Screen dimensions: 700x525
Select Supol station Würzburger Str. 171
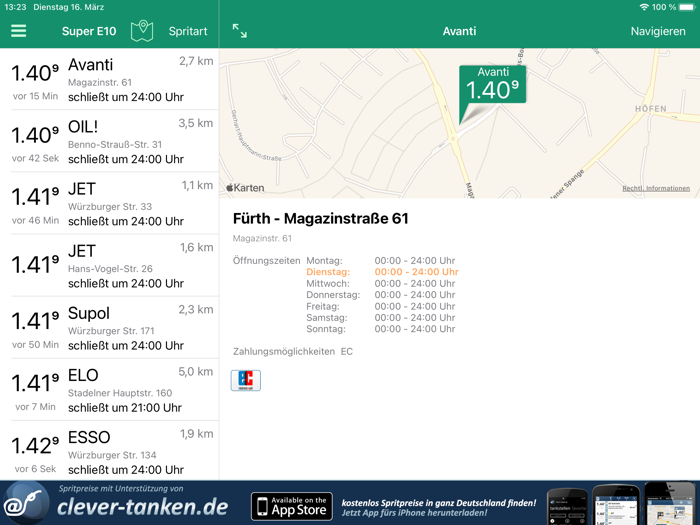109,327
